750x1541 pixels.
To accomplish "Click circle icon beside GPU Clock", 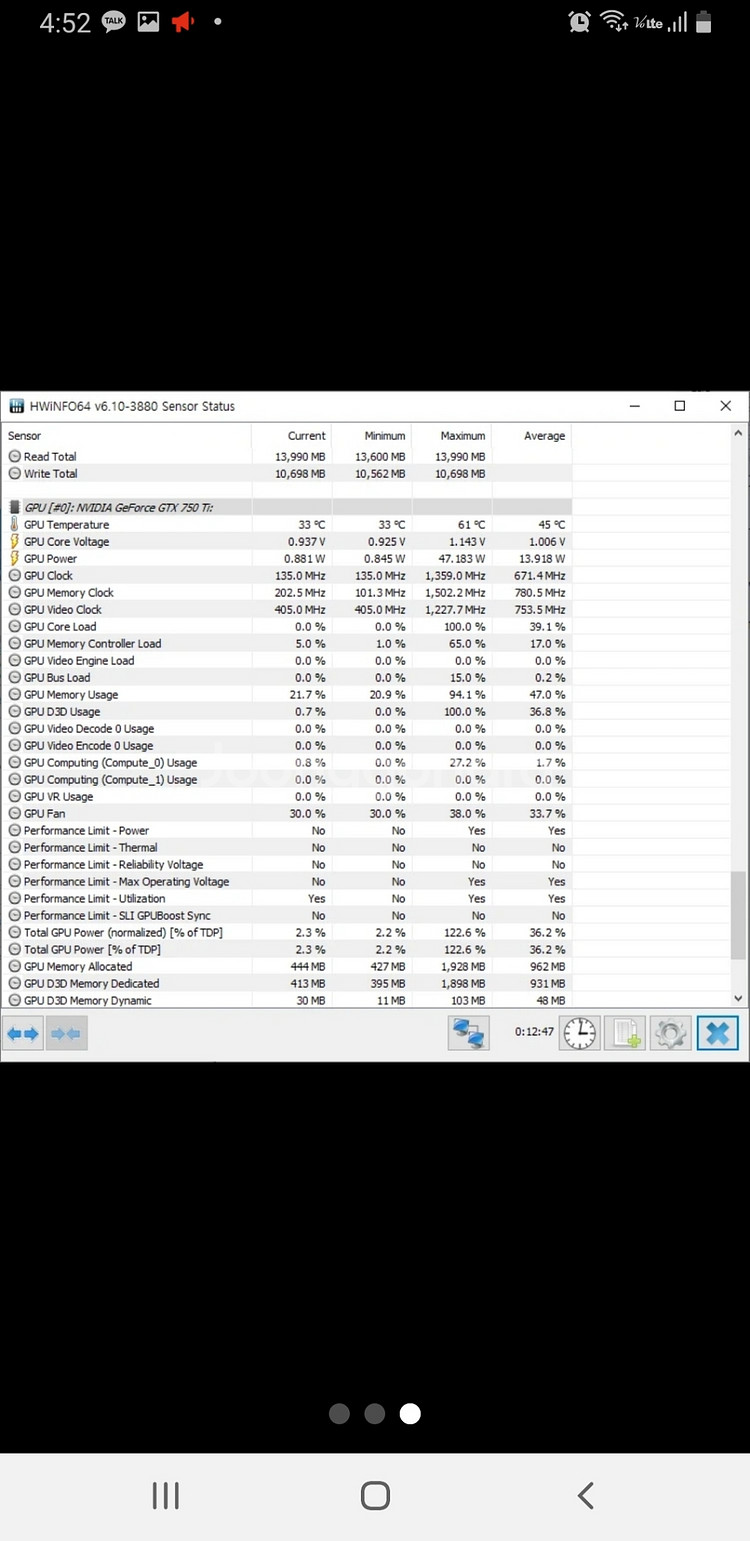I will tap(14, 575).
